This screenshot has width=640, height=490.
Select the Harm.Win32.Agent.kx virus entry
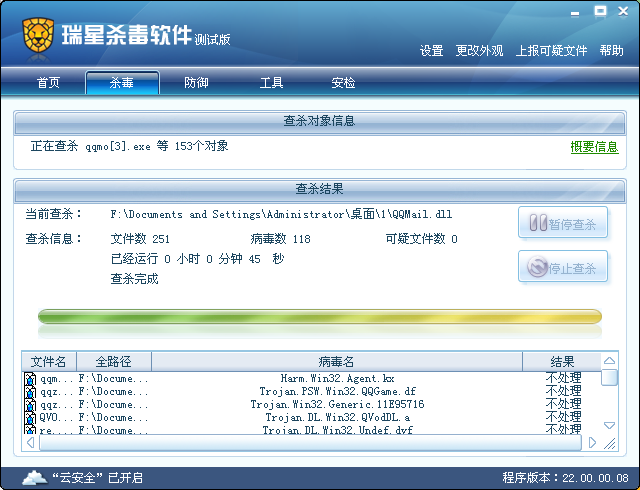pos(338,379)
